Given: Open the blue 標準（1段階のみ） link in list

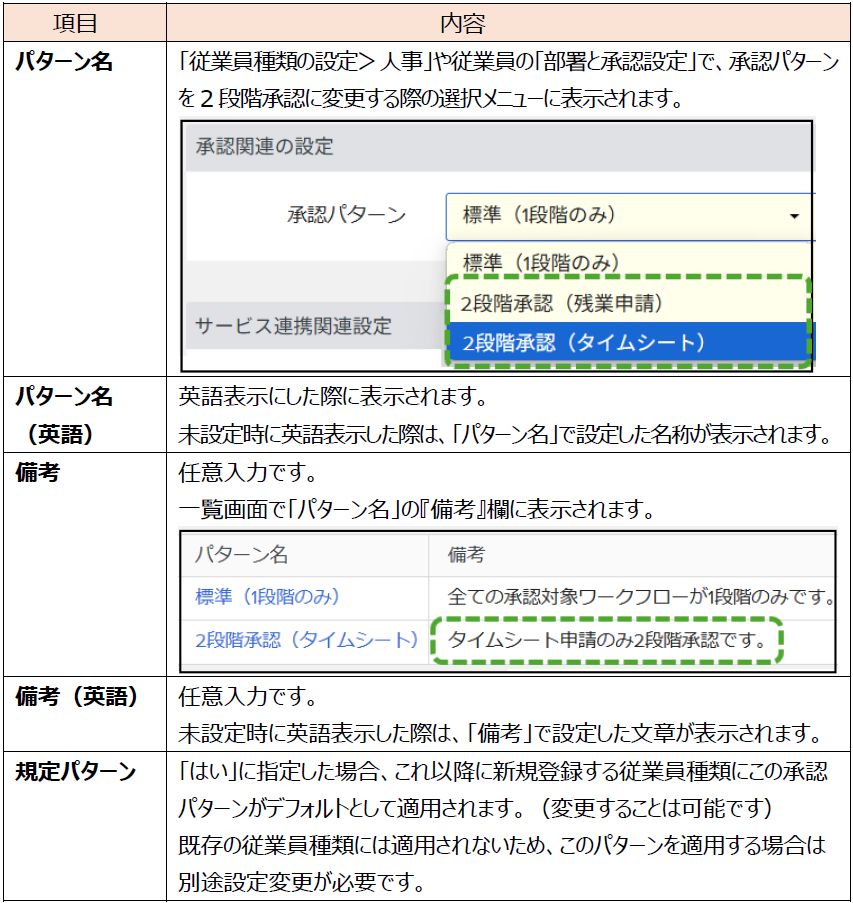Looking at the screenshot, I should click(x=268, y=597).
